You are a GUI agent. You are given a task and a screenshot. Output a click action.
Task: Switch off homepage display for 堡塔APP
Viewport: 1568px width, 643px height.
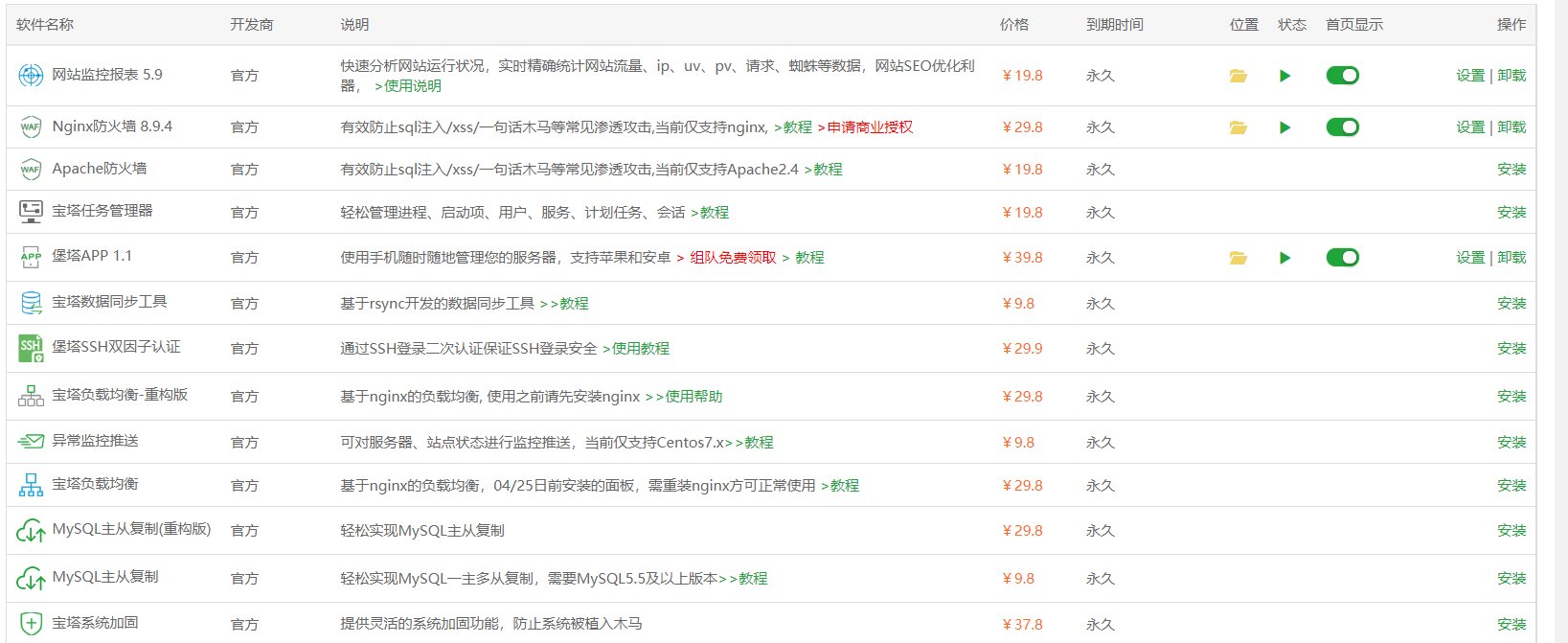pos(1342,258)
